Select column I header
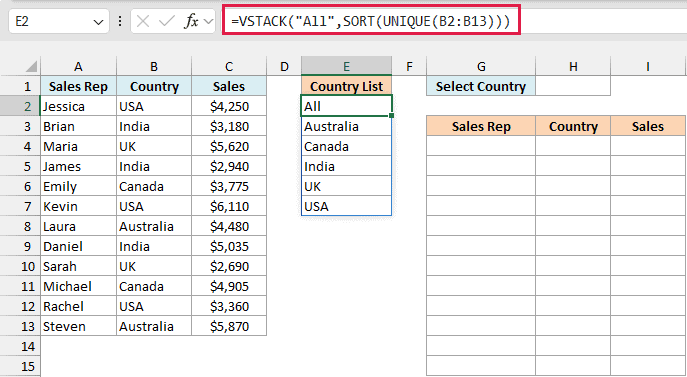687x377 pixels. tap(648, 67)
